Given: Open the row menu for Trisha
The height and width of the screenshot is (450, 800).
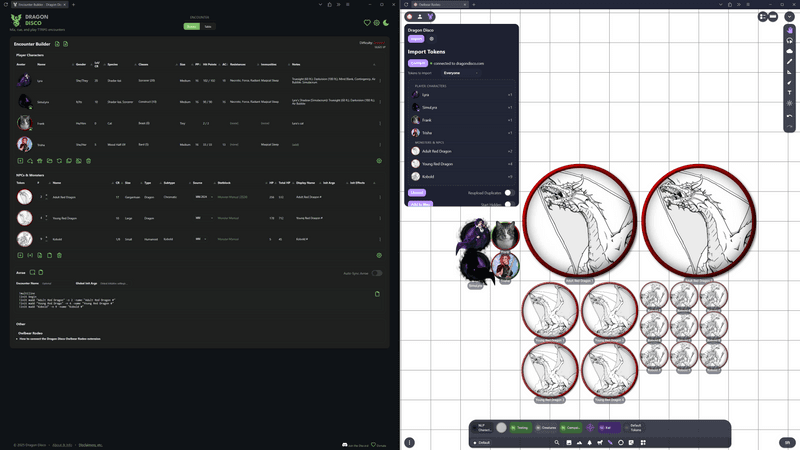Looking at the screenshot, I should [x=380, y=144].
